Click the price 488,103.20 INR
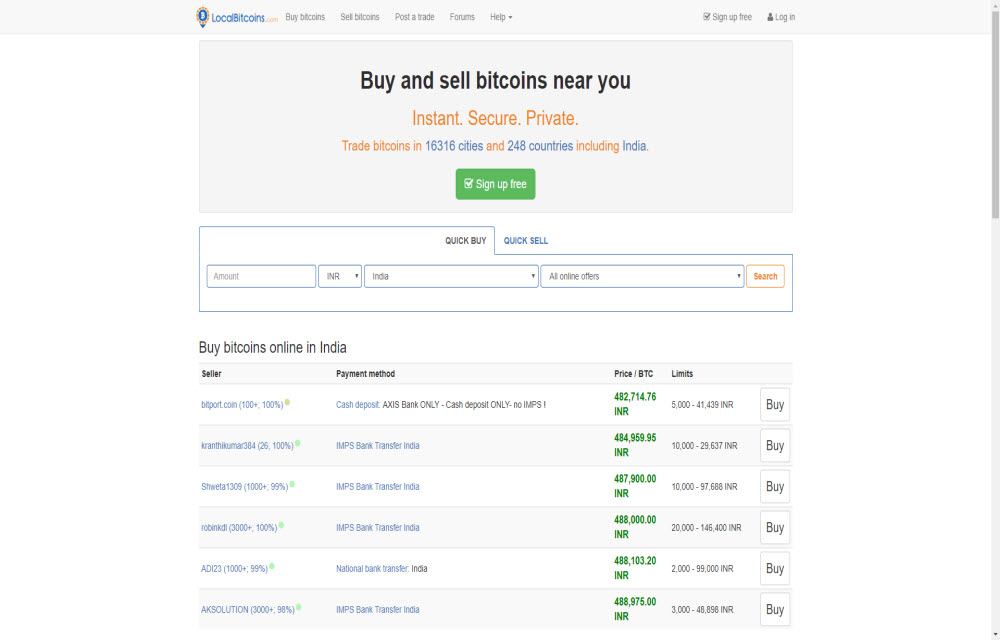 (635, 568)
